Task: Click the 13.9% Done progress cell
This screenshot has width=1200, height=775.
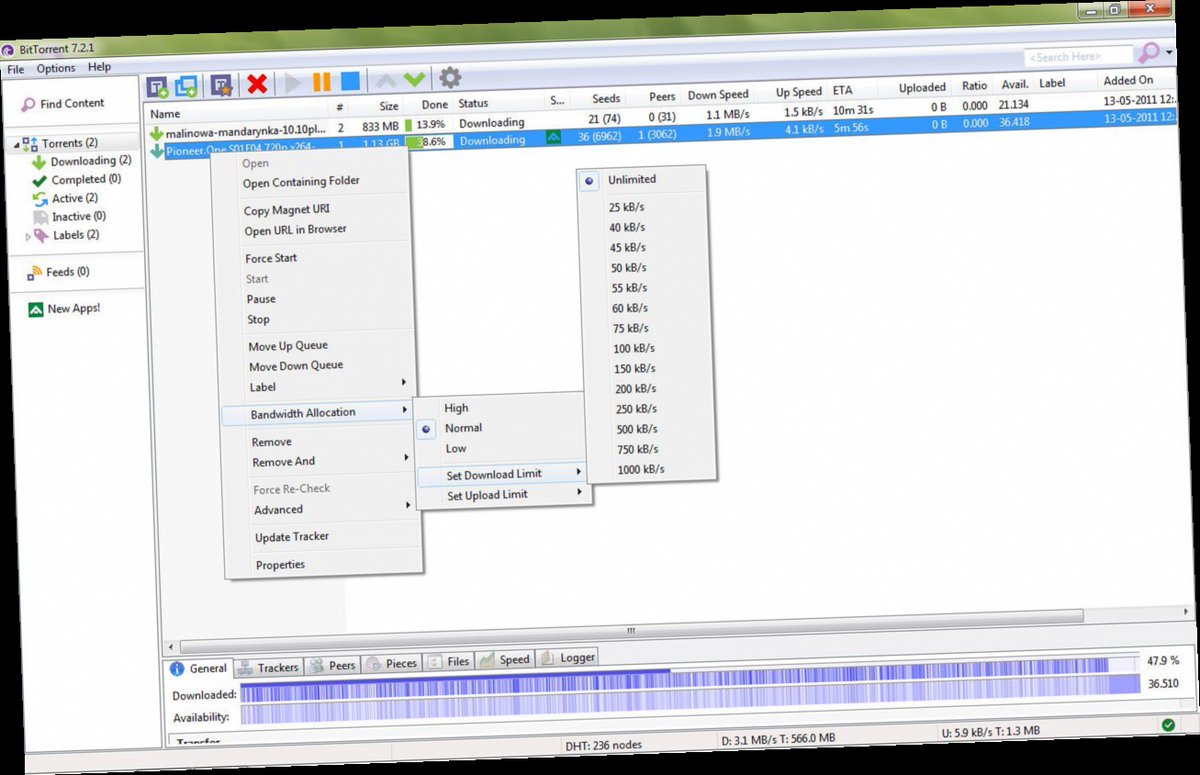Action: pos(428,124)
